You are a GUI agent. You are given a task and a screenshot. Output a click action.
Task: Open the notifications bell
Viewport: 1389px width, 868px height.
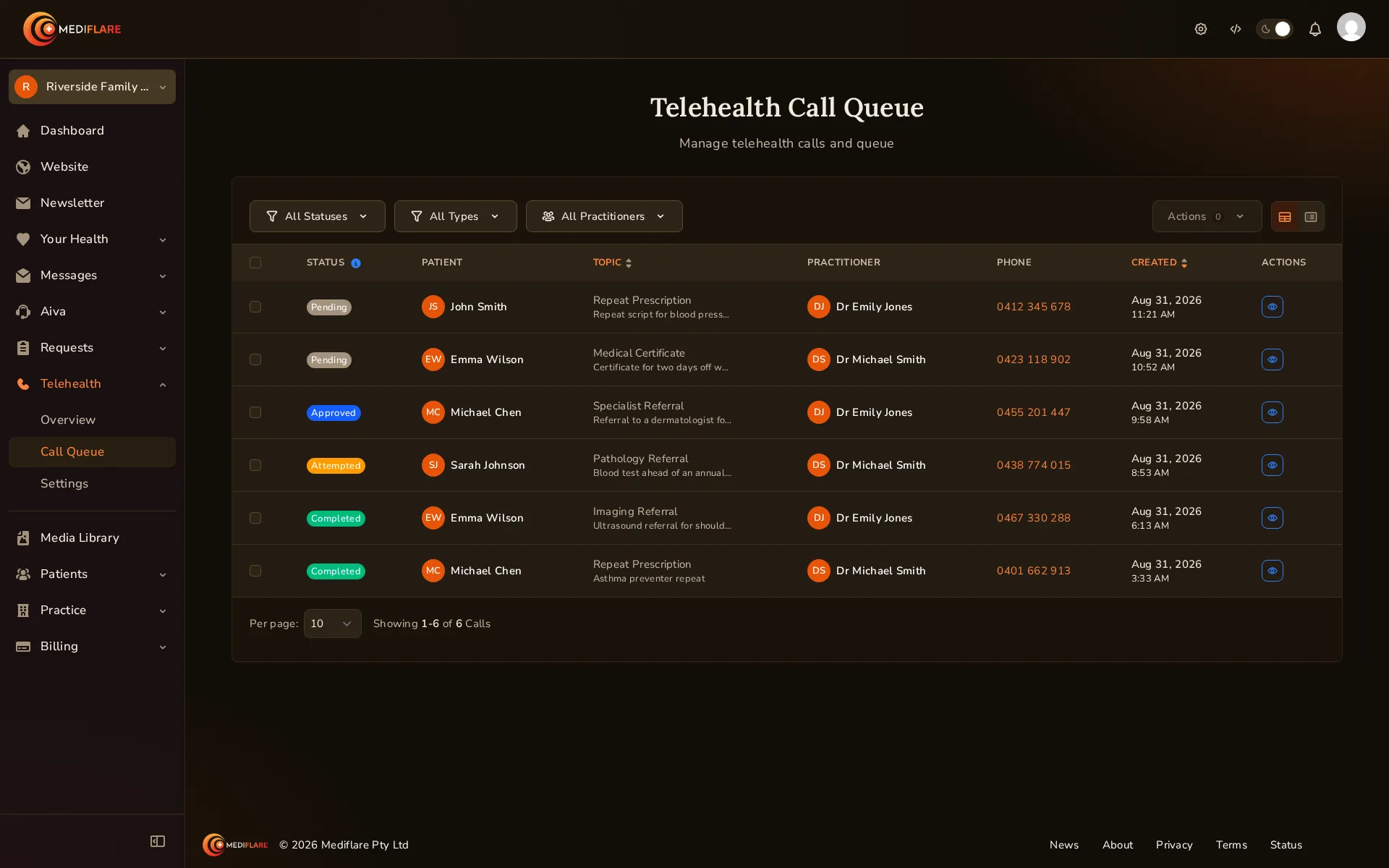[1315, 29]
